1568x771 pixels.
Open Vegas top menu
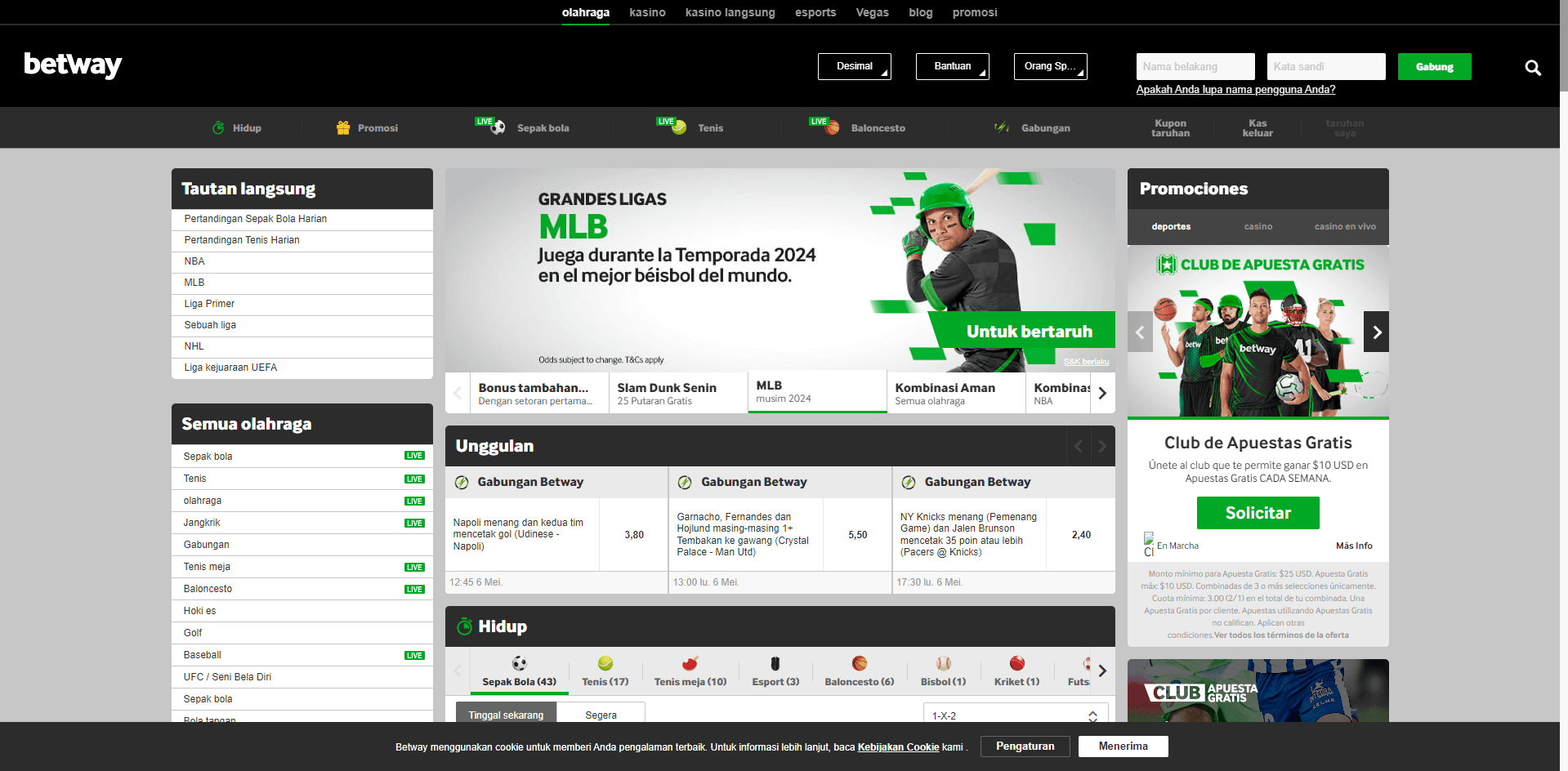tap(872, 12)
